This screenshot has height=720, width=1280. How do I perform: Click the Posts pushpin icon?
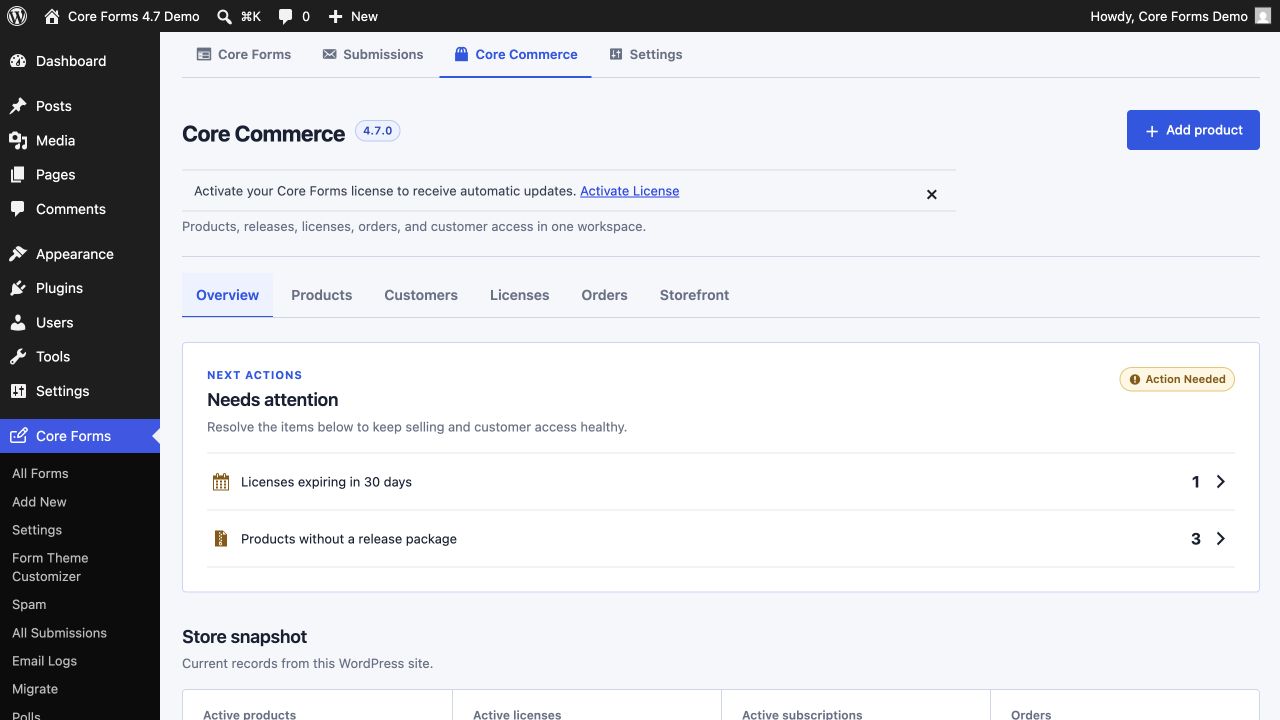pos(18,106)
